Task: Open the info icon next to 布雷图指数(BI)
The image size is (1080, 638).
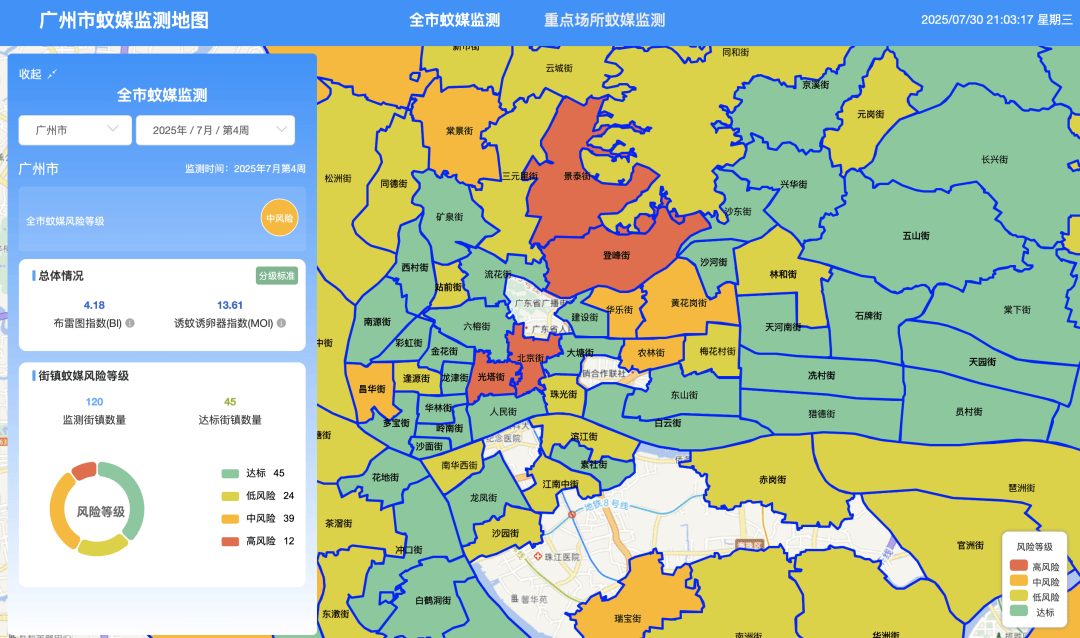Action: [x=129, y=322]
